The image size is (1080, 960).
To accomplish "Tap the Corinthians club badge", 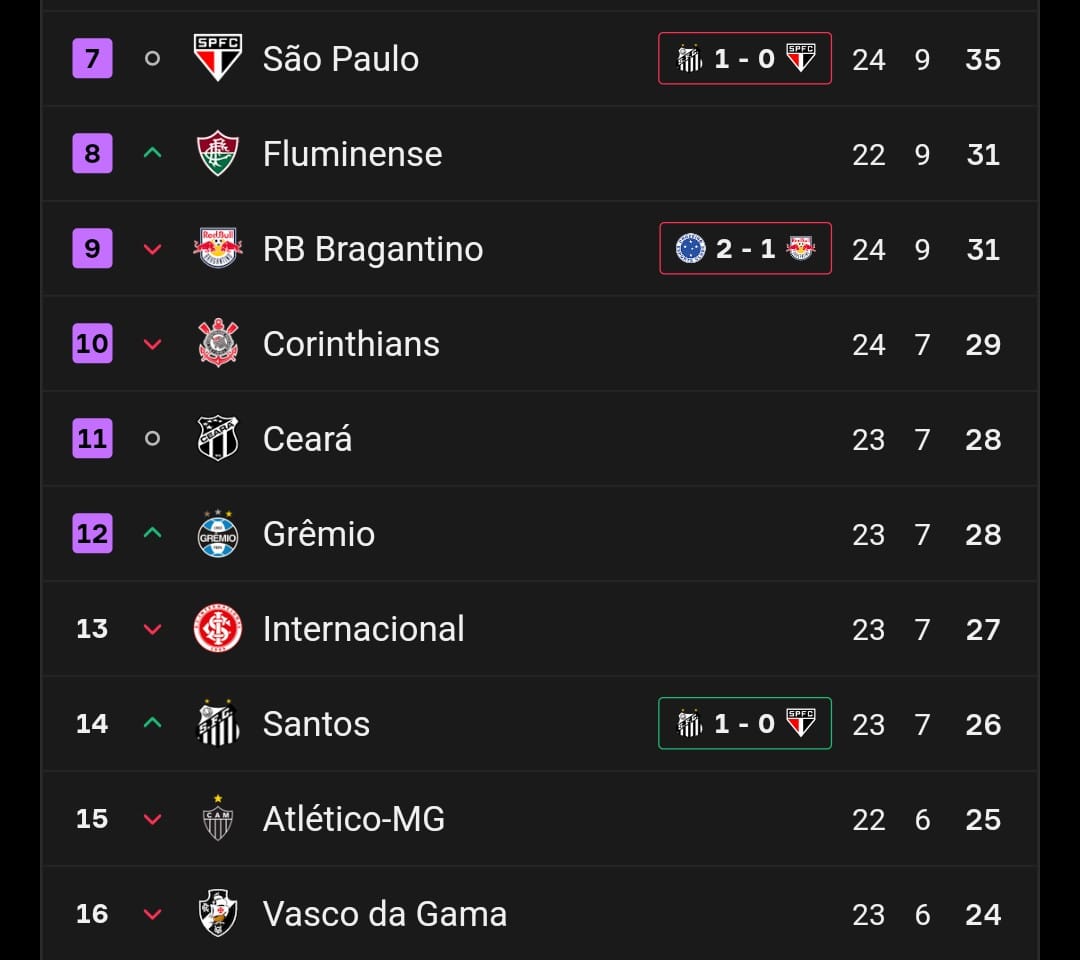I will (x=218, y=343).
